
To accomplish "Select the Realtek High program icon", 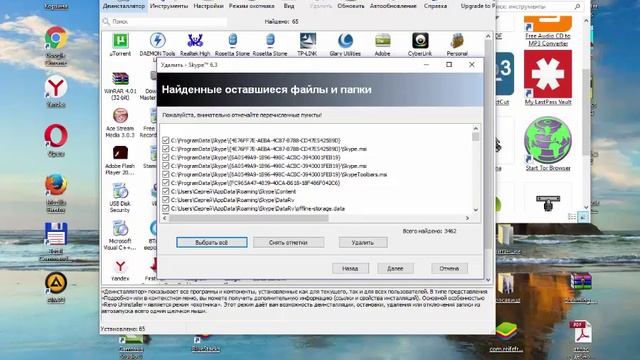I will point(195,44).
